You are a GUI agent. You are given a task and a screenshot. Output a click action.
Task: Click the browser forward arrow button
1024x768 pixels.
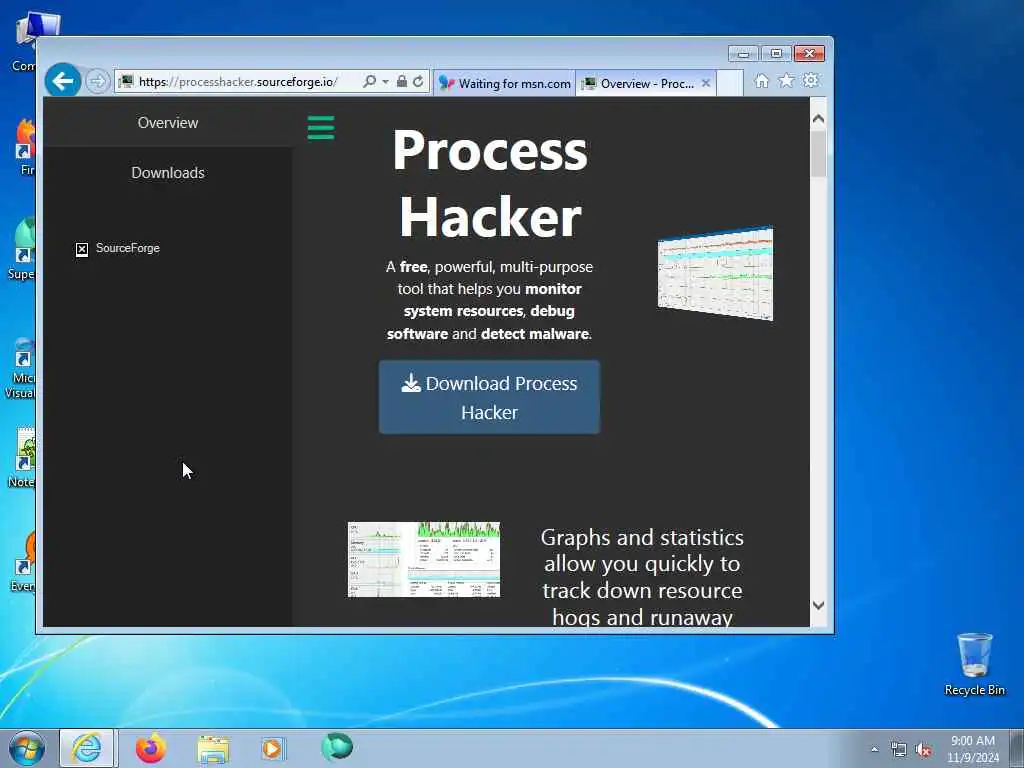pos(97,82)
